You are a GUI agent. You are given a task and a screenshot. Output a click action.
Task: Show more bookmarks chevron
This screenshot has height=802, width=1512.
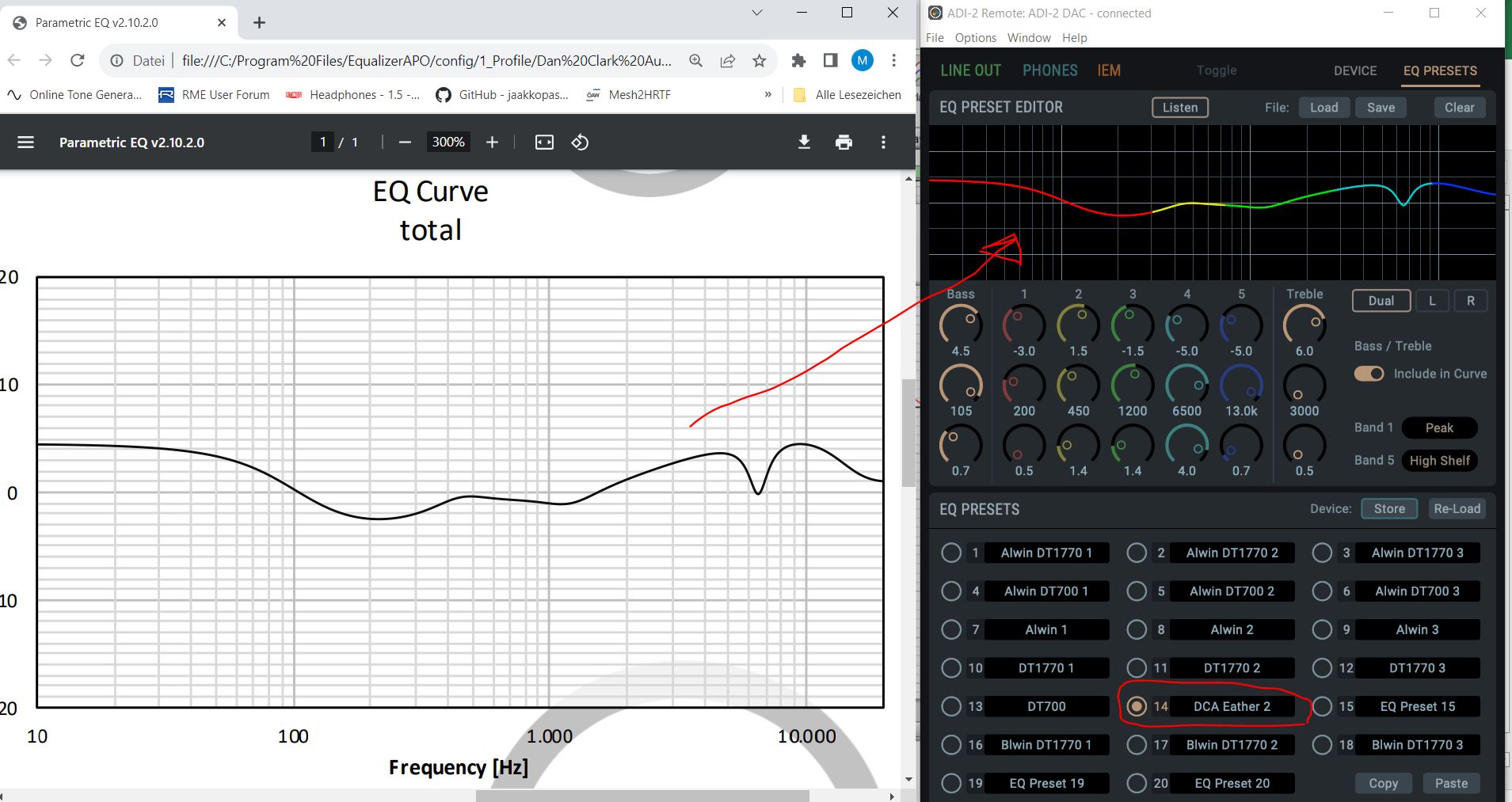click(767, 95)
